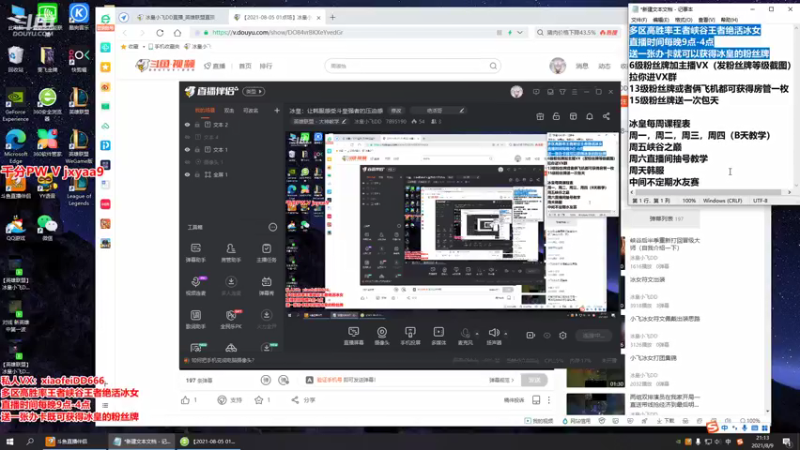Open the 房管助手 tool

(x=231, y=253)
